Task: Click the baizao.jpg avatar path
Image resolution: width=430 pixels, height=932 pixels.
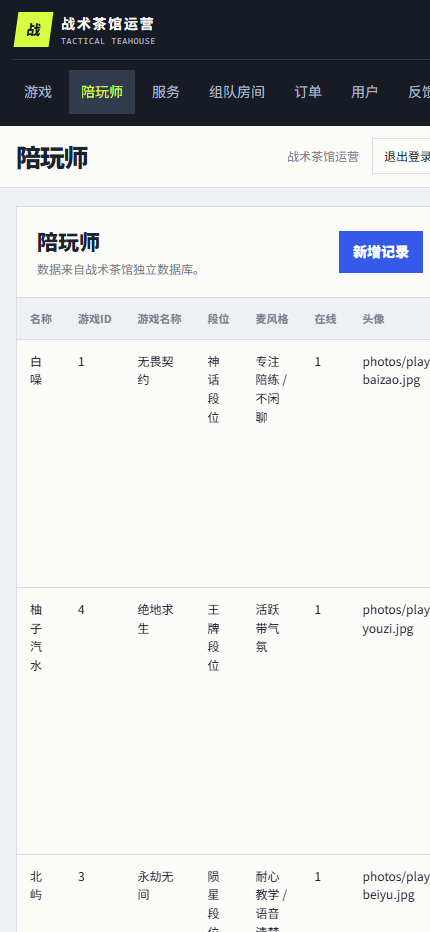Action: (x=396, y=371)
